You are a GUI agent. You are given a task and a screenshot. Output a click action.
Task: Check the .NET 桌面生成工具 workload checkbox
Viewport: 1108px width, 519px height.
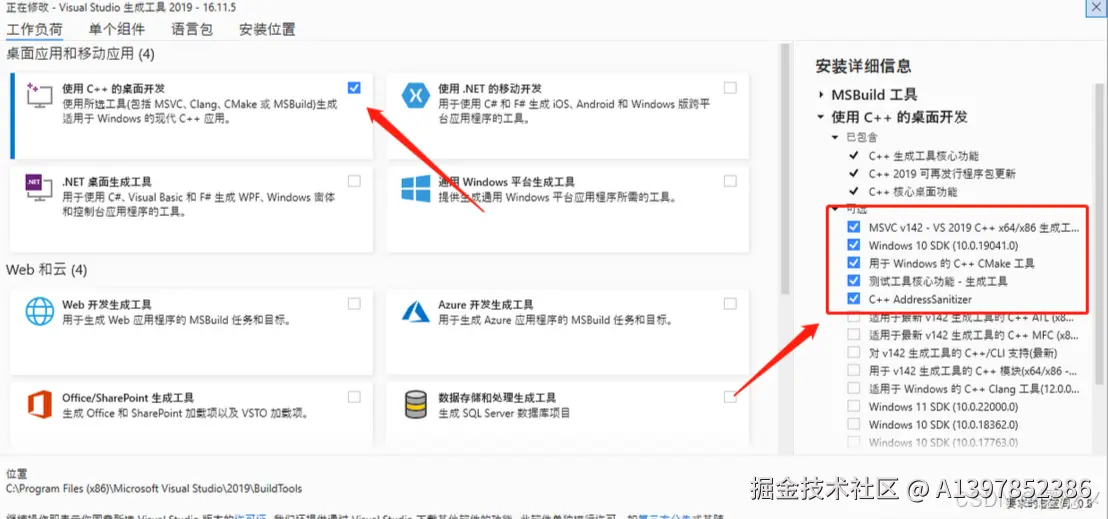tap(354, 181)
